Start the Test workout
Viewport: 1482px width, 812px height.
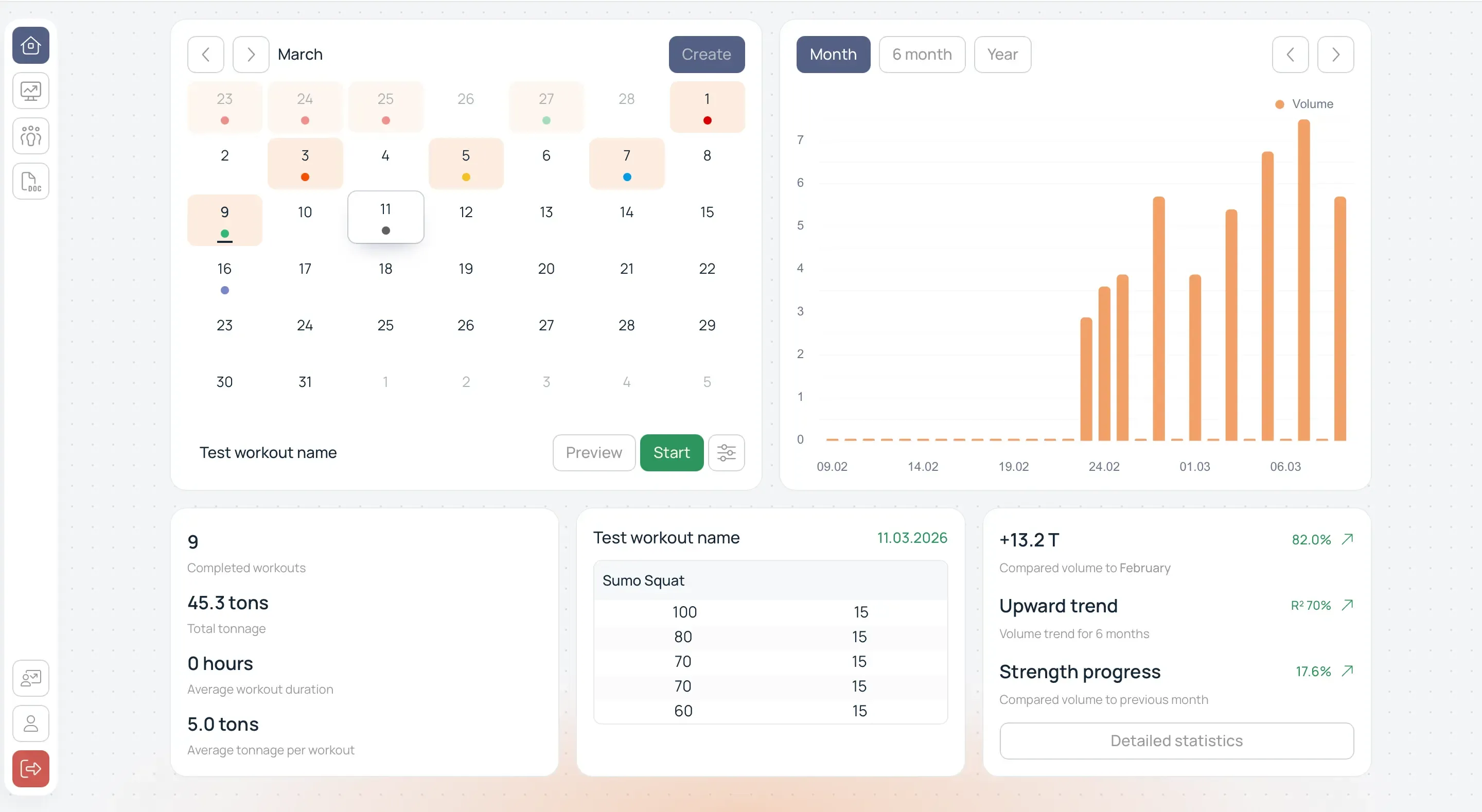[672, 452]
